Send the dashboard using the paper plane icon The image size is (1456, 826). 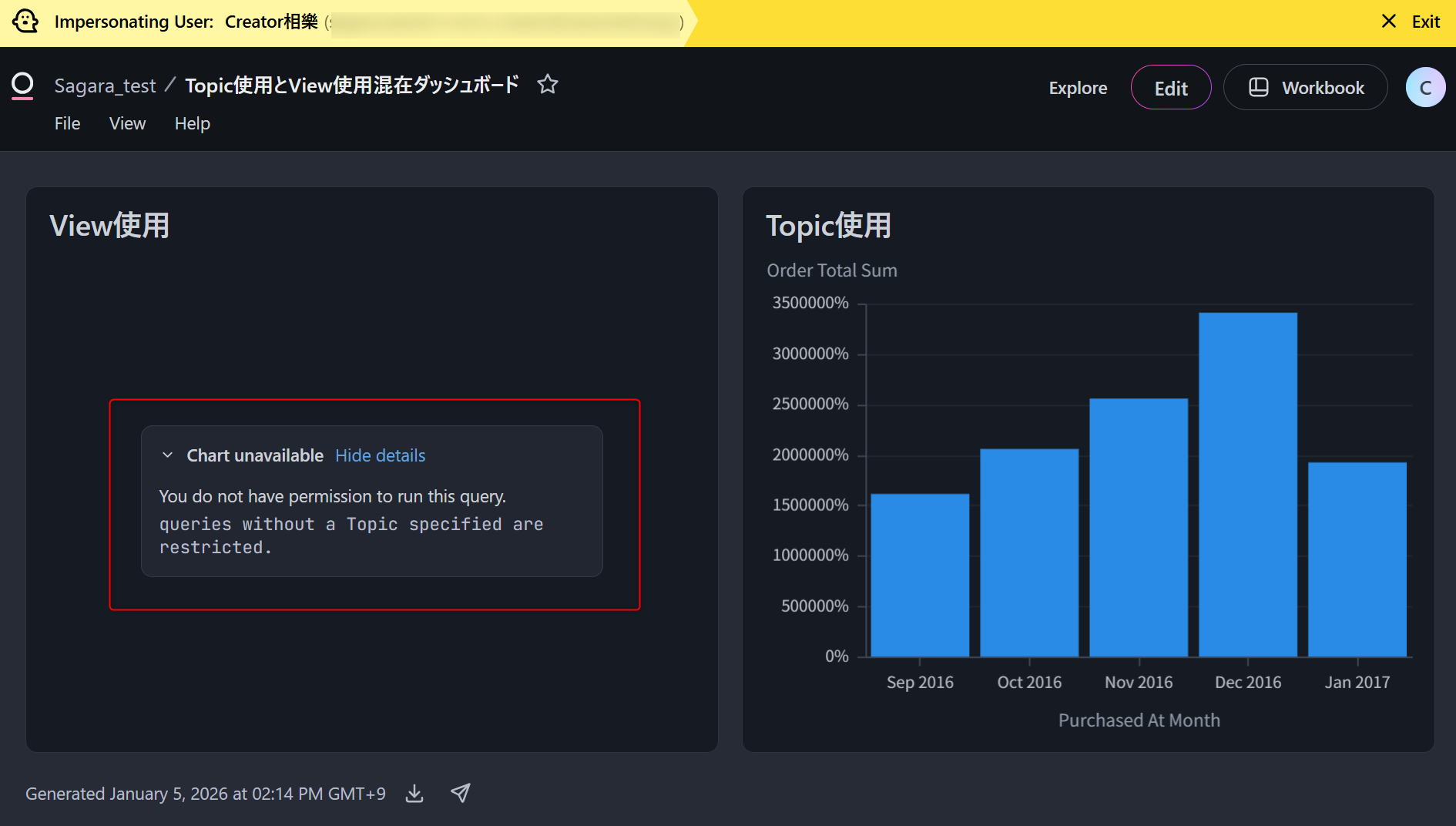pyautogui.click(x=461, y=793)
